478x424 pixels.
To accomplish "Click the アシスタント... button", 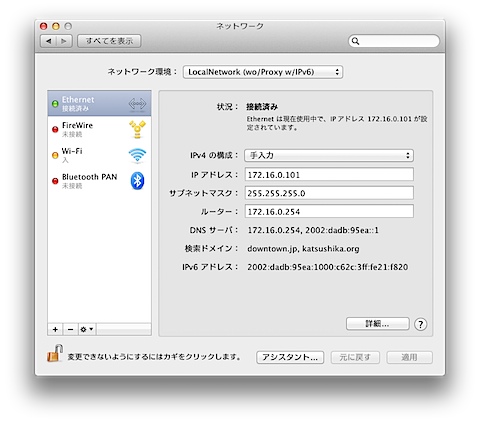I will (290, 357).
